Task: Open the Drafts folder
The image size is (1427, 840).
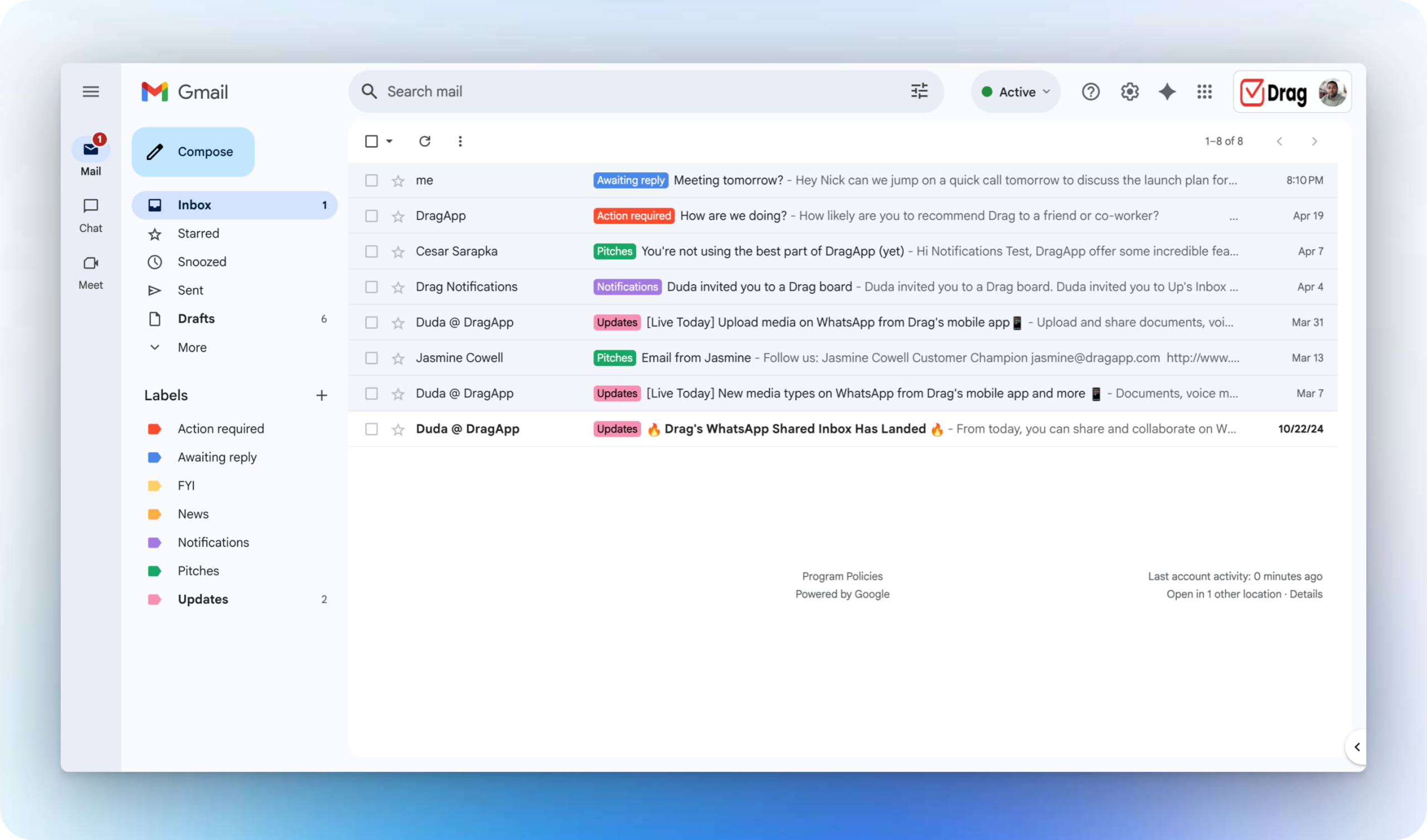Action: click(x=196, y=319)
